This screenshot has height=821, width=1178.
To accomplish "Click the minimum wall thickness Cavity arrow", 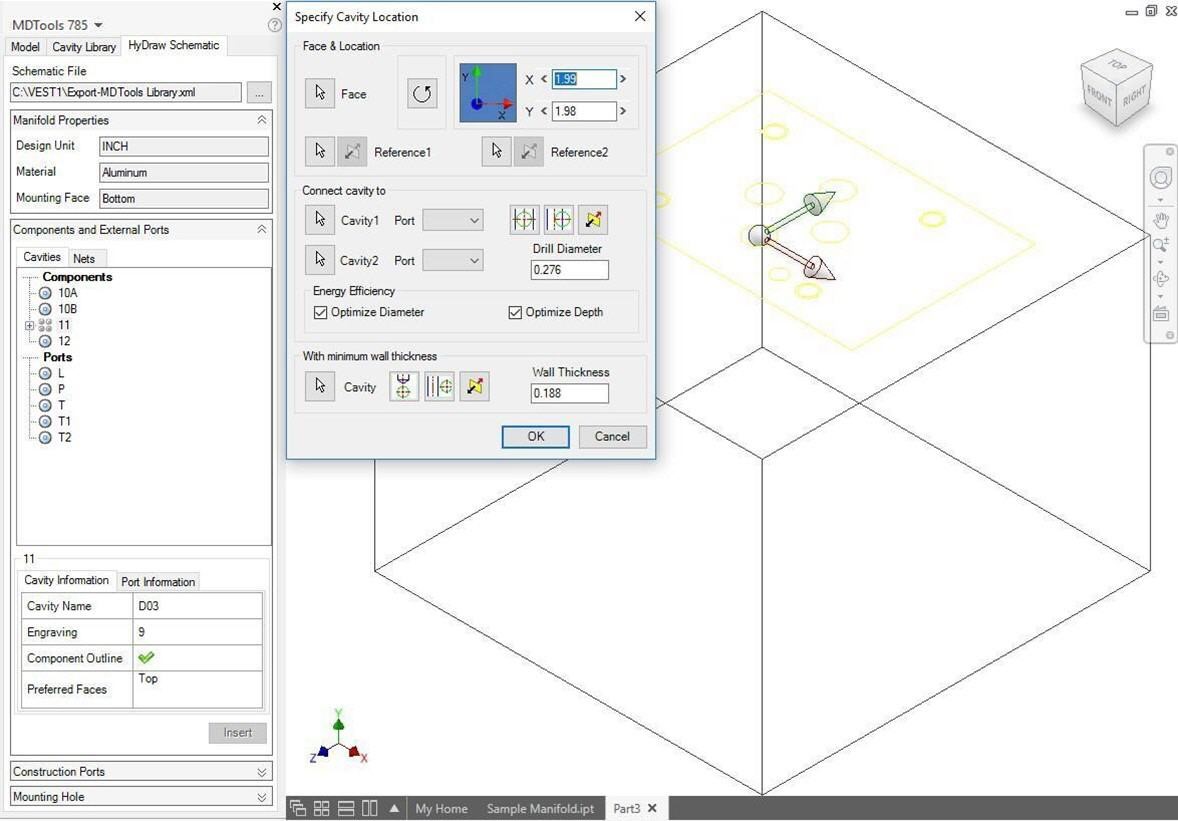I will point(320,386).
